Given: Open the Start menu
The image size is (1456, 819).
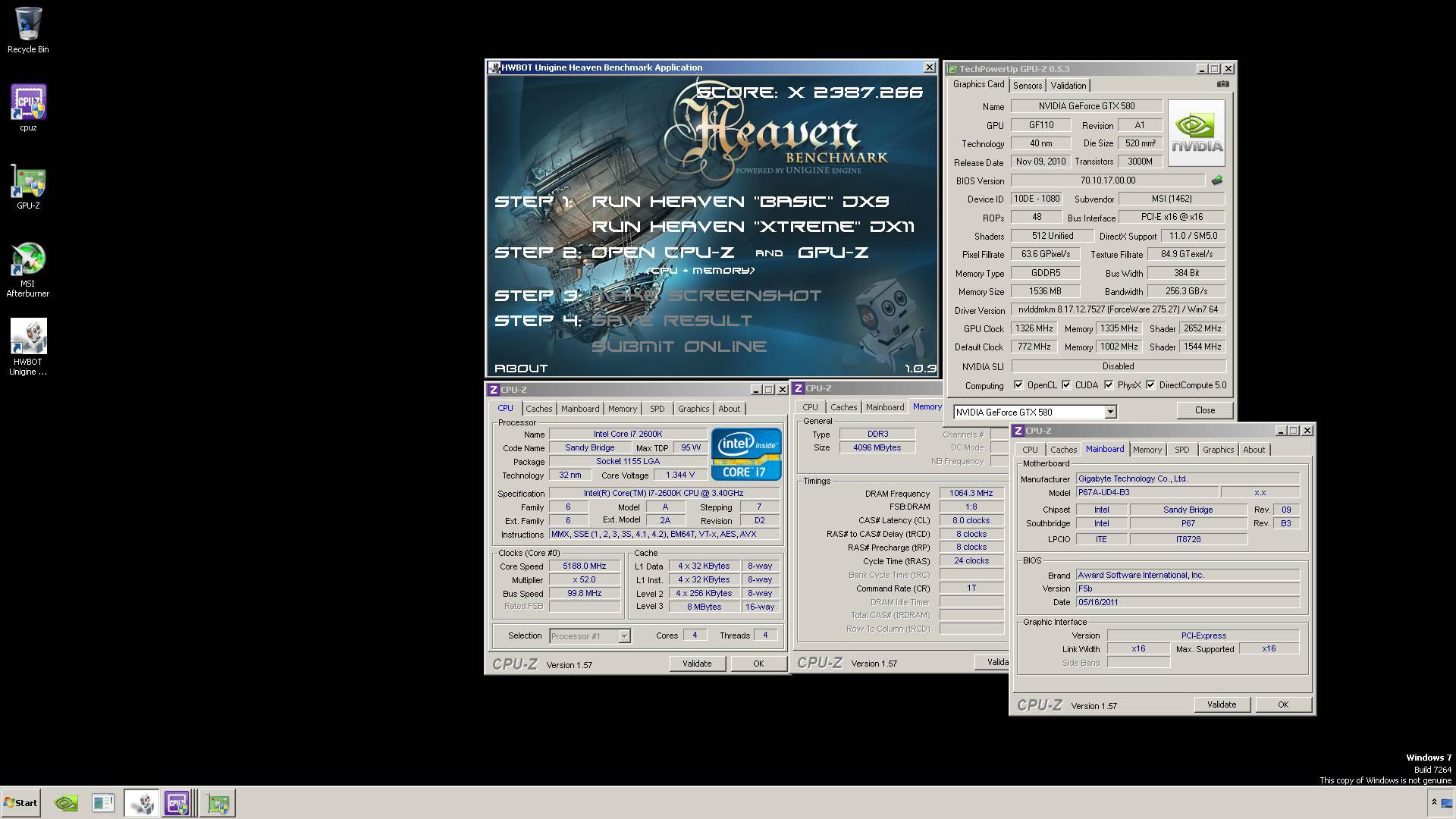Looking at the screenshot, I should click(x=20, y=802).
